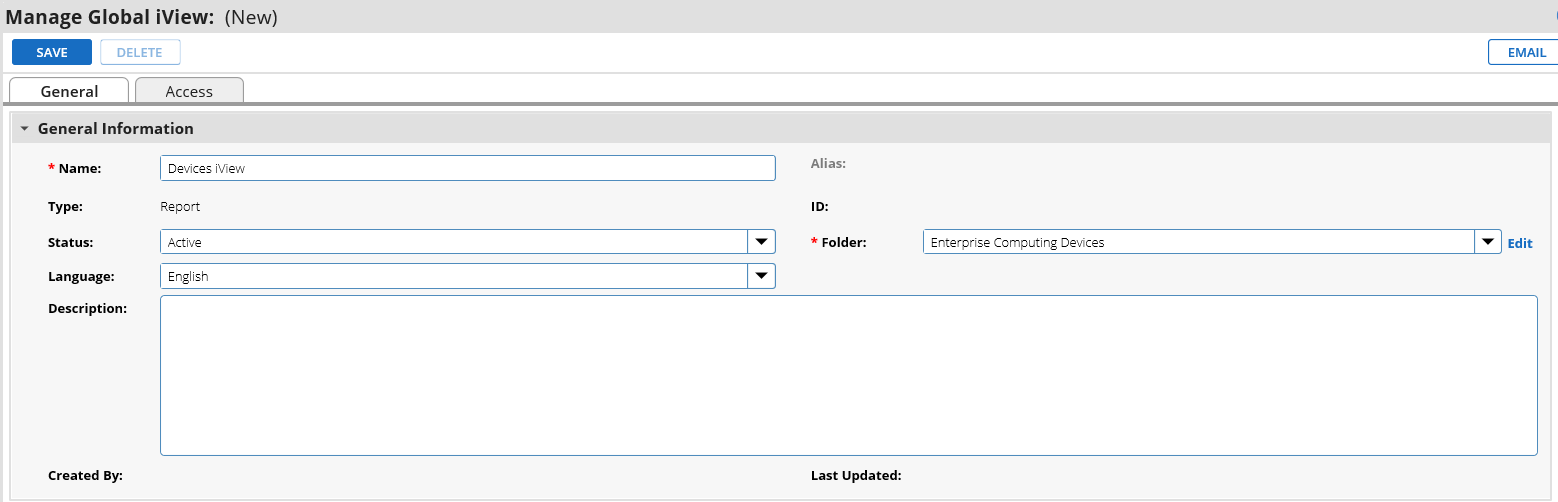Click the EMAIL button
Image resolution: width=1558 pixels, height=502 pixels.
tap(1523, 53)
